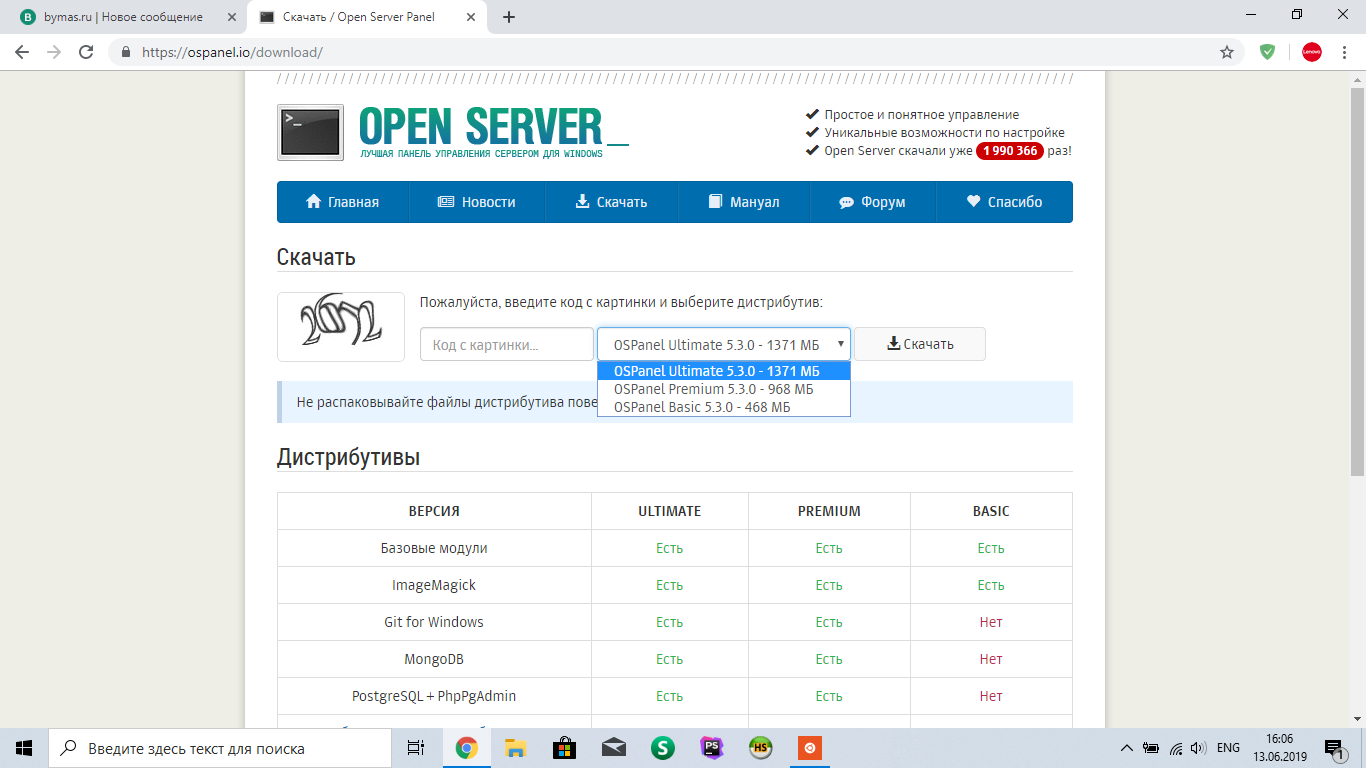Open the Мануал navigation link
The image size is (1366, 768).
pos(743,202)
